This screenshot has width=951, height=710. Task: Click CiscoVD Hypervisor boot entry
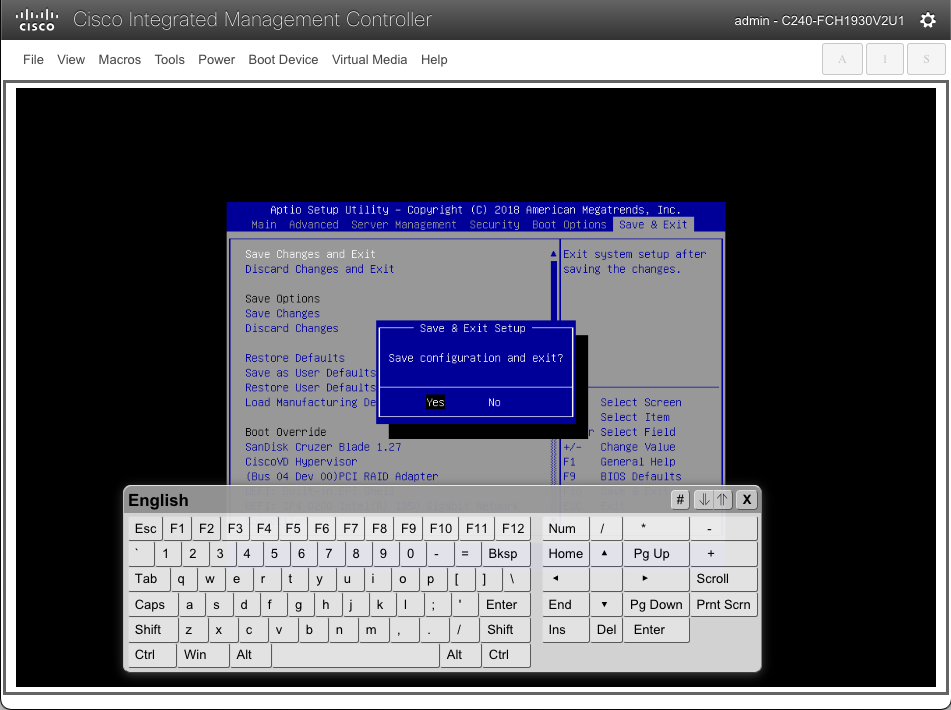coord(301,461)
